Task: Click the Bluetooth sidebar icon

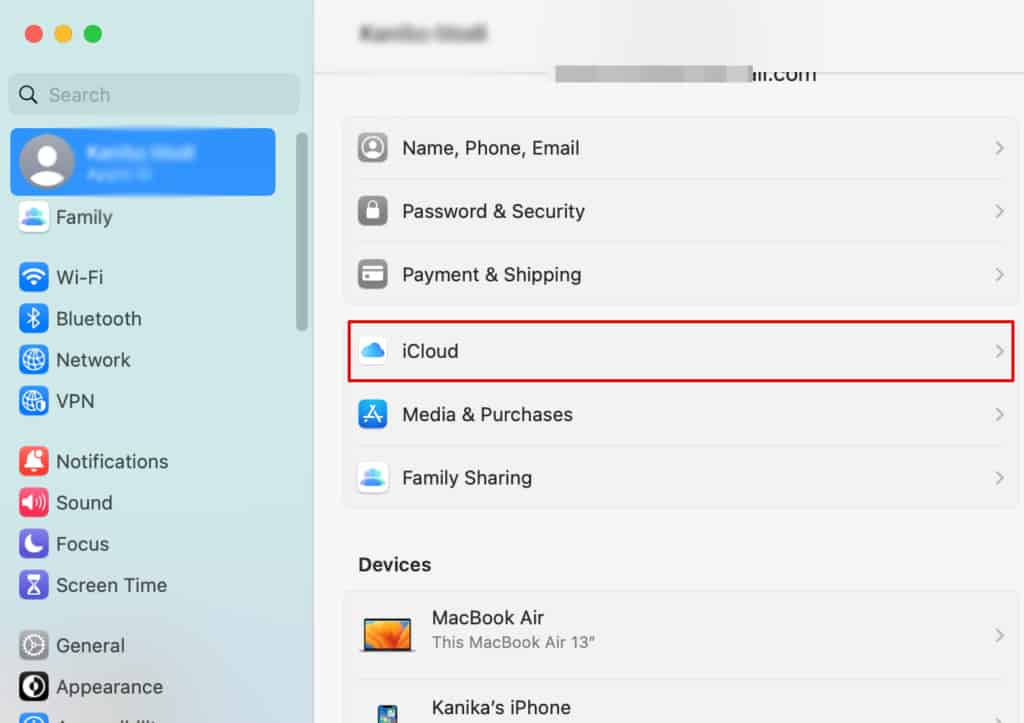Action: [33, 319]
